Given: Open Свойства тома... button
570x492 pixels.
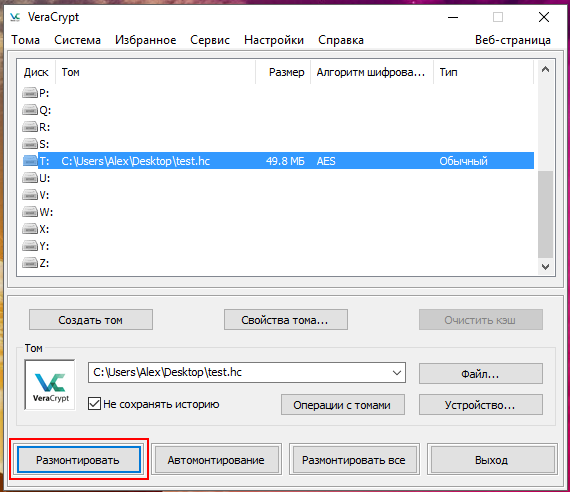Looking at the screenshot, I should pos(286,320).
